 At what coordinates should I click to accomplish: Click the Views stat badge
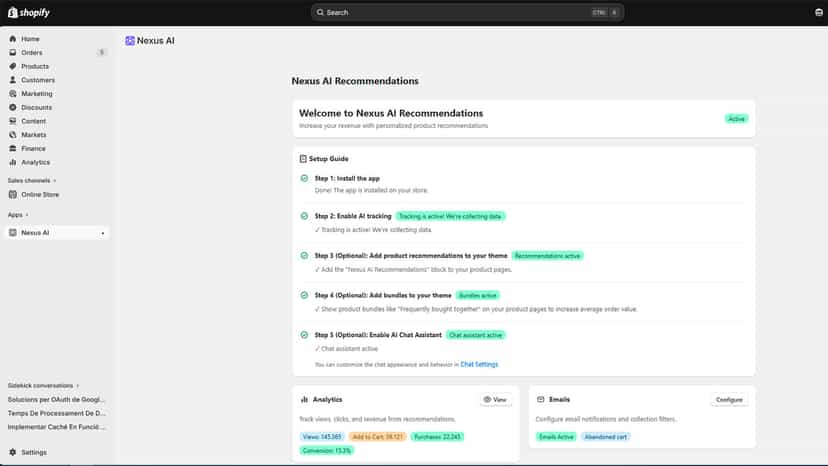pyautogui.click(x=322, y=437)
